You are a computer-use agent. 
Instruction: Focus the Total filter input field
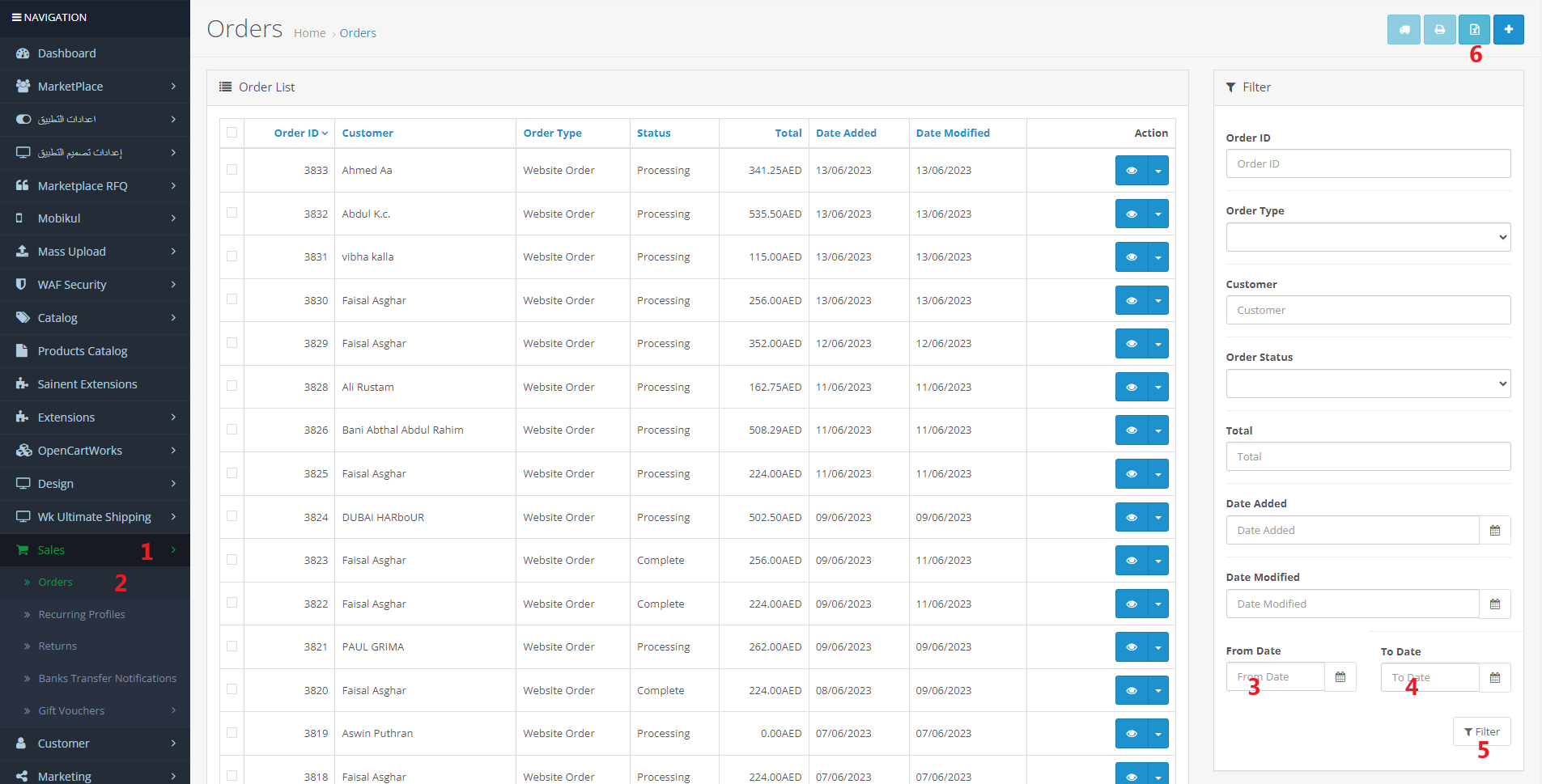[1368, 456]
